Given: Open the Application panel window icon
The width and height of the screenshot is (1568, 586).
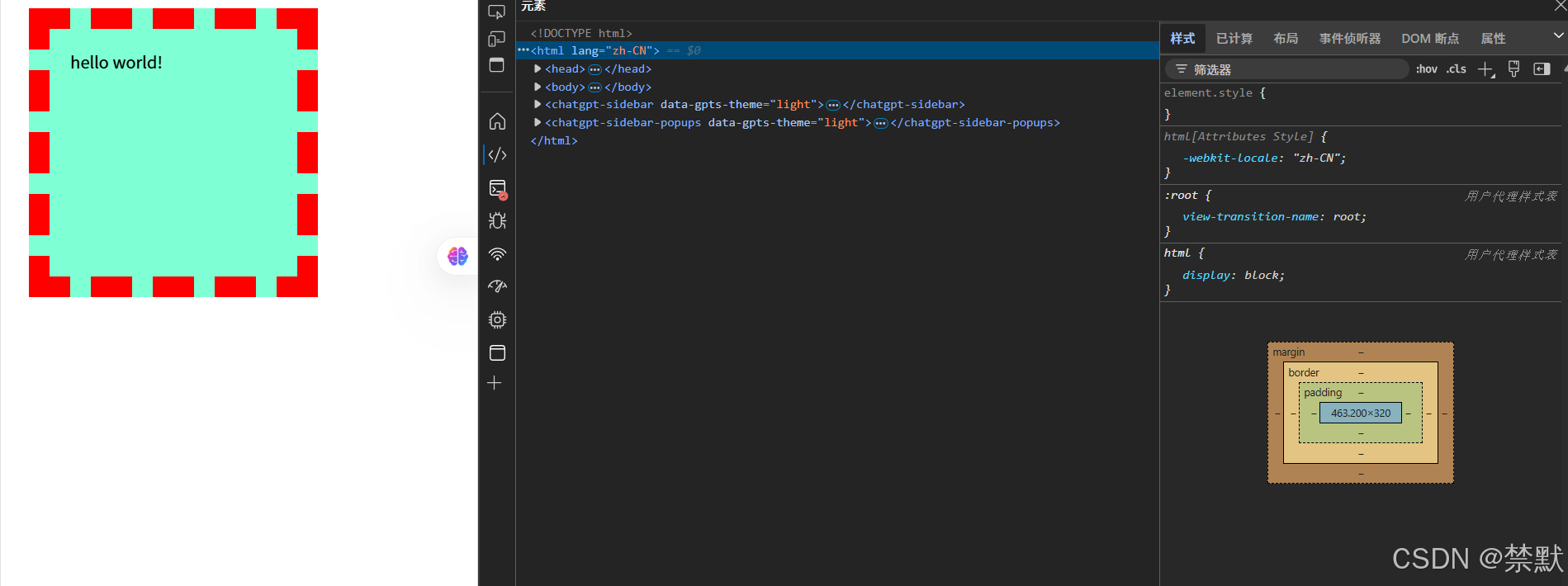Looking at the screenshot, I should [x=497, y=352].
